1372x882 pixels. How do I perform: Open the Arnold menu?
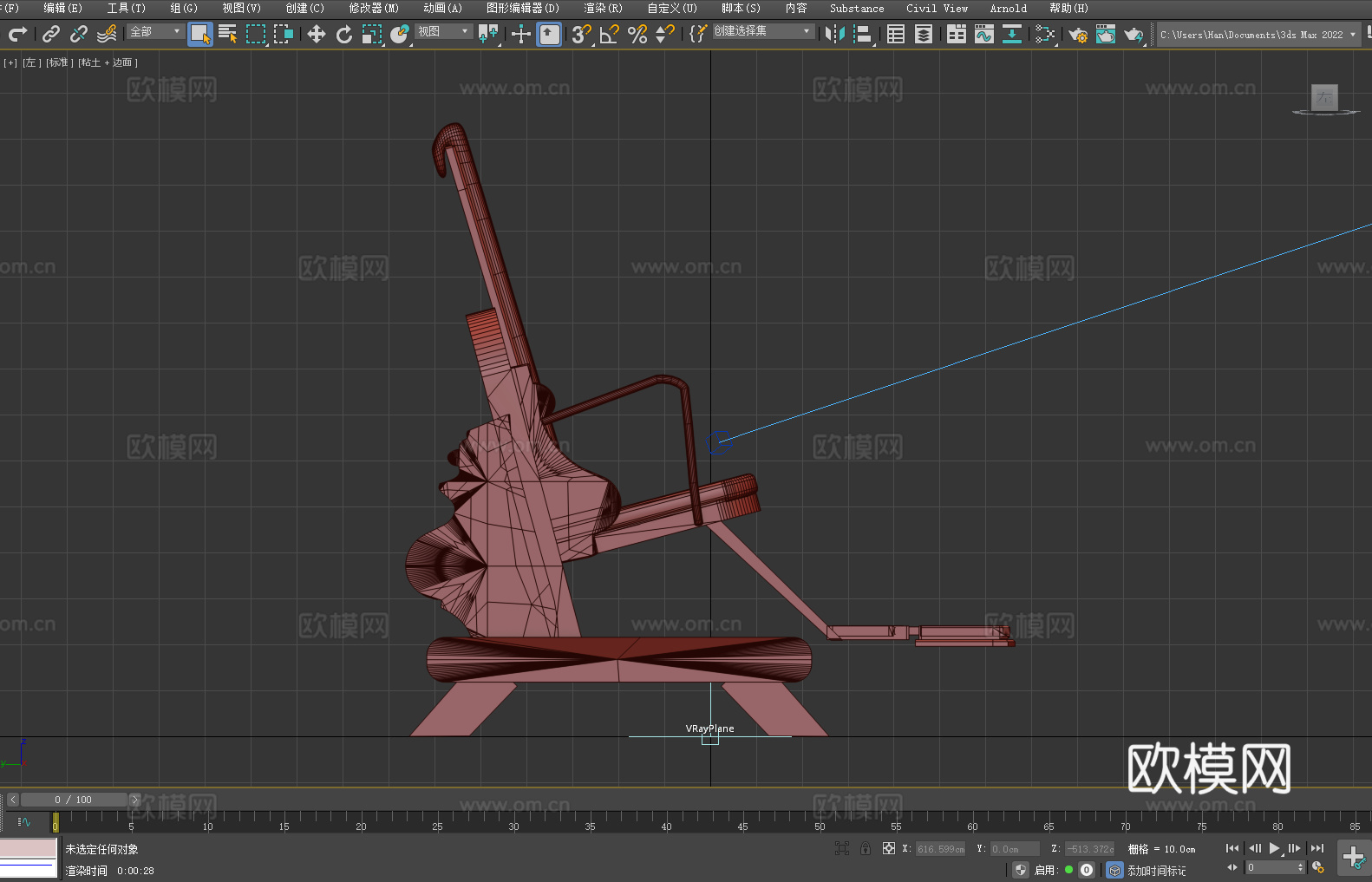click(1009, 8)
